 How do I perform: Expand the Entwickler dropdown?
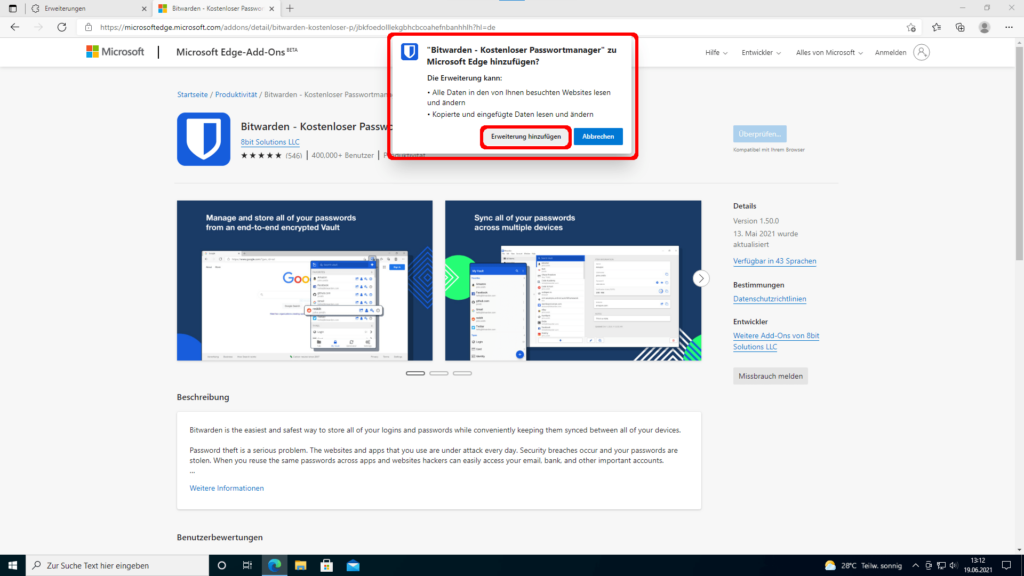coord(761,52)
